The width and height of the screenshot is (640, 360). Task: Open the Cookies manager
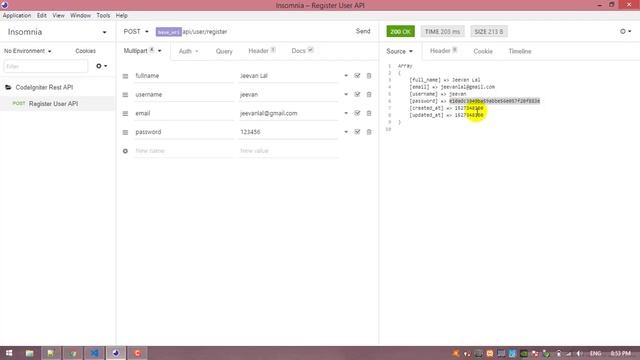tap(85, 51)
